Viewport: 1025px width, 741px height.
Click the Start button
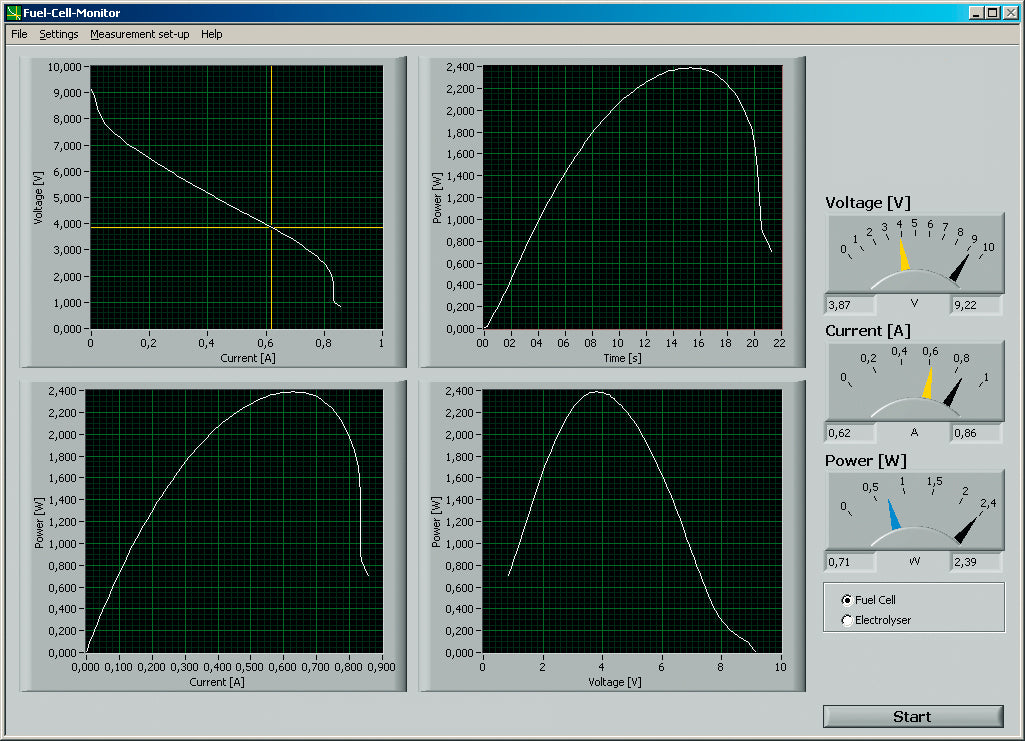[913, 716]
